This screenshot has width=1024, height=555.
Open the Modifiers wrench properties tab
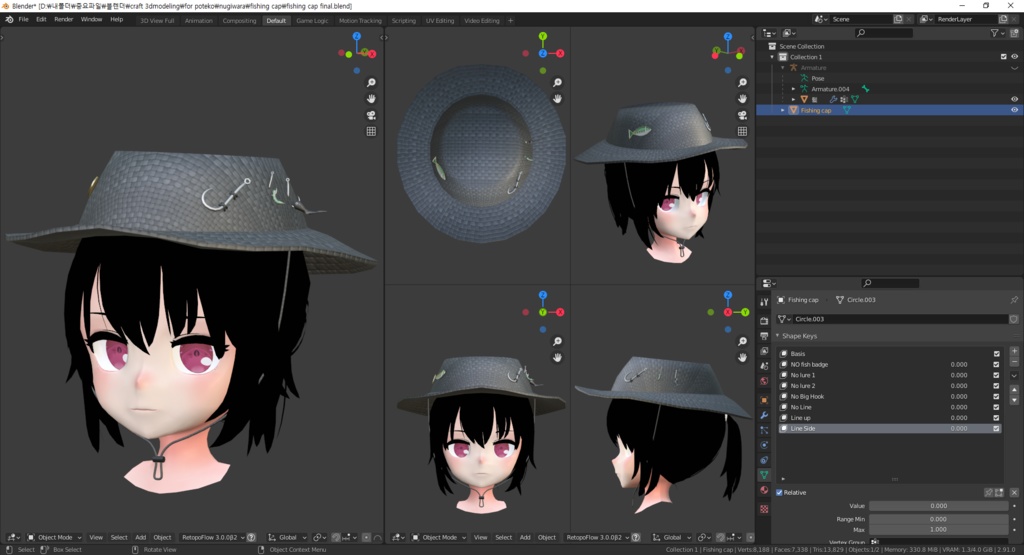(764, 415)
